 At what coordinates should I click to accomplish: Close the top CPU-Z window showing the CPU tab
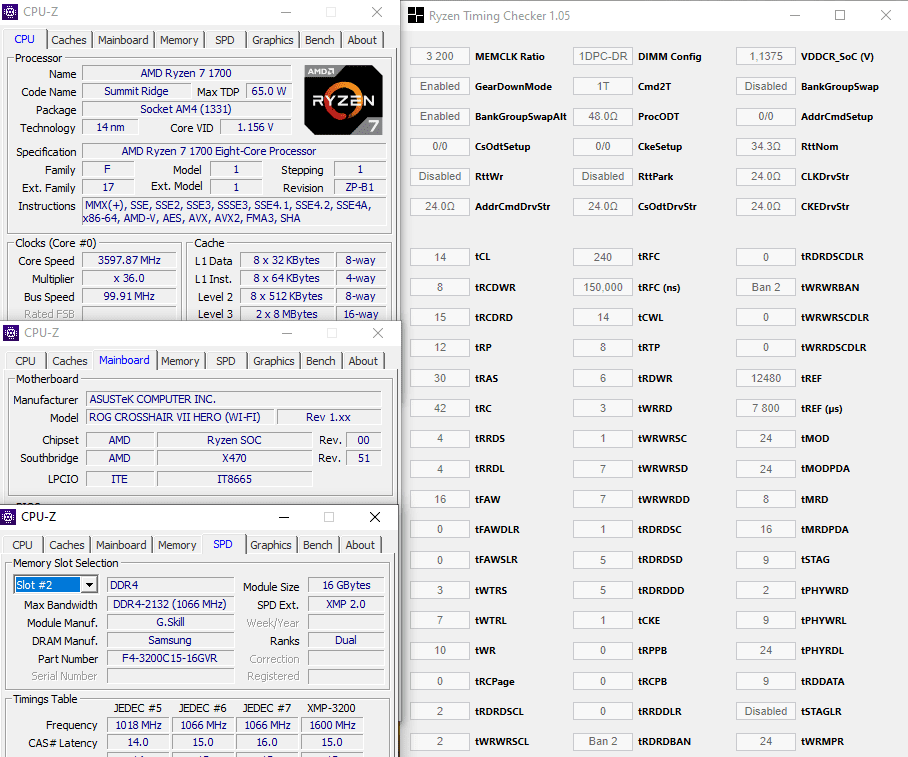(377, 12)
